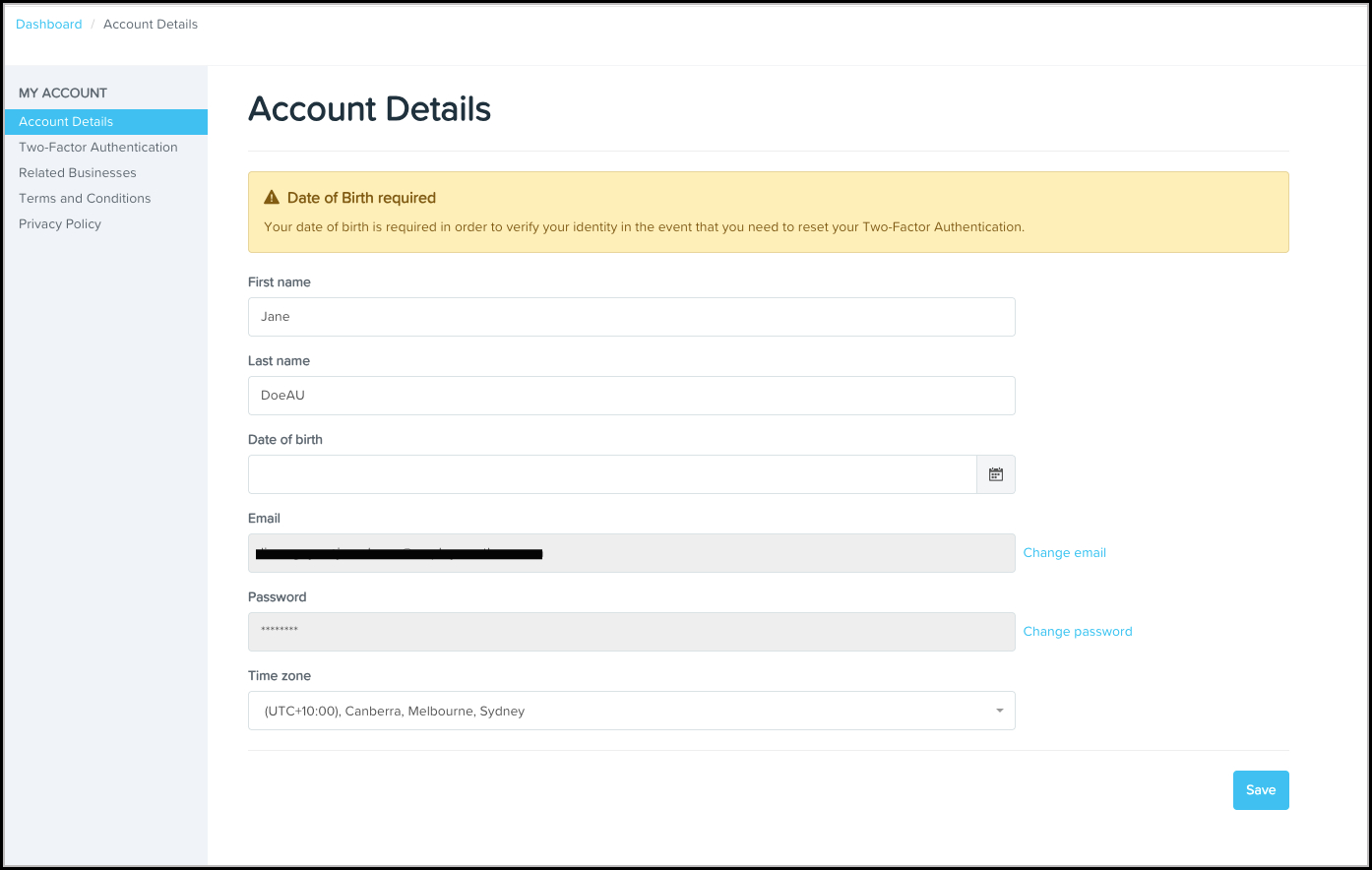
Task: View the Terms and Conditions page
Action: click(x=85, y=198)
